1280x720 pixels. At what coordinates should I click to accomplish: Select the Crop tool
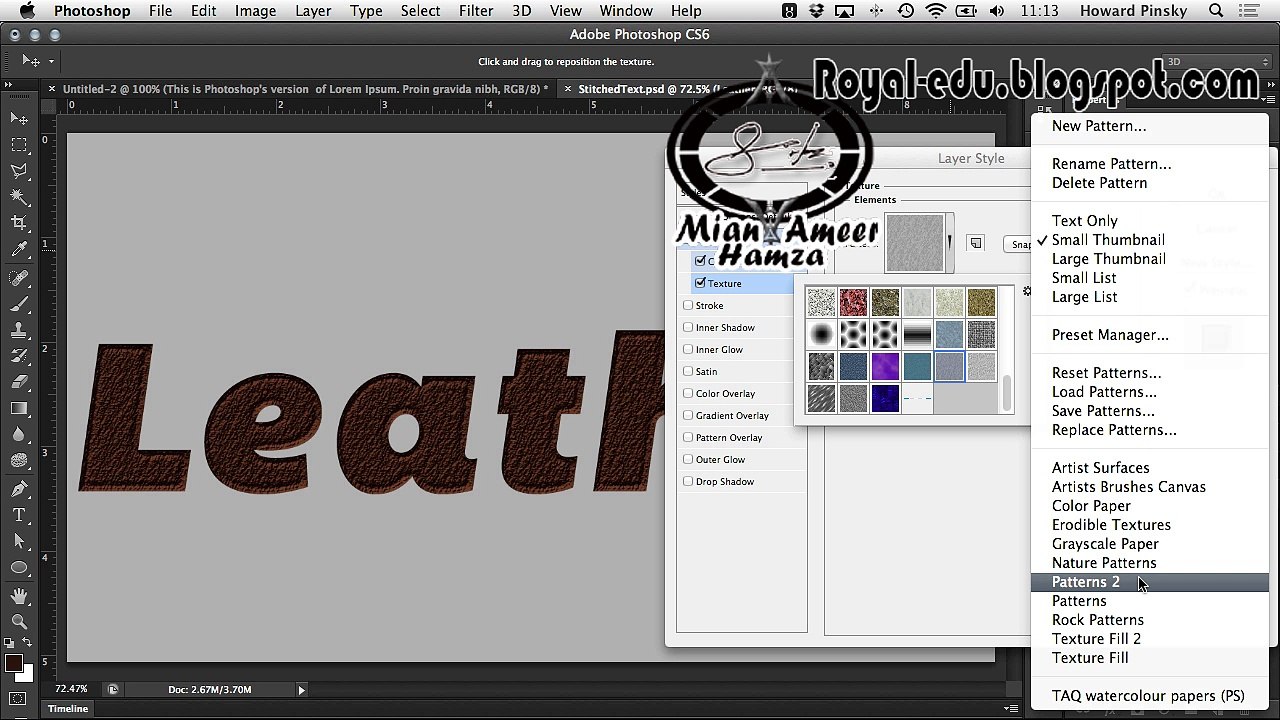click(19, 223)
